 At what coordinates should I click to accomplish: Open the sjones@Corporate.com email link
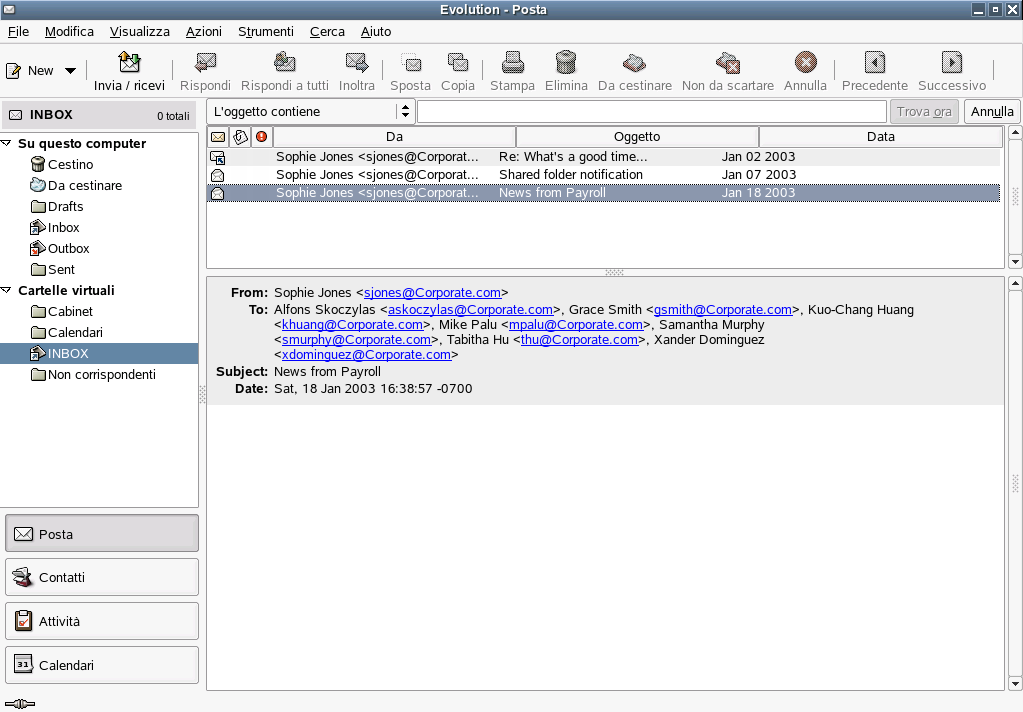click(x=432, y=292)
